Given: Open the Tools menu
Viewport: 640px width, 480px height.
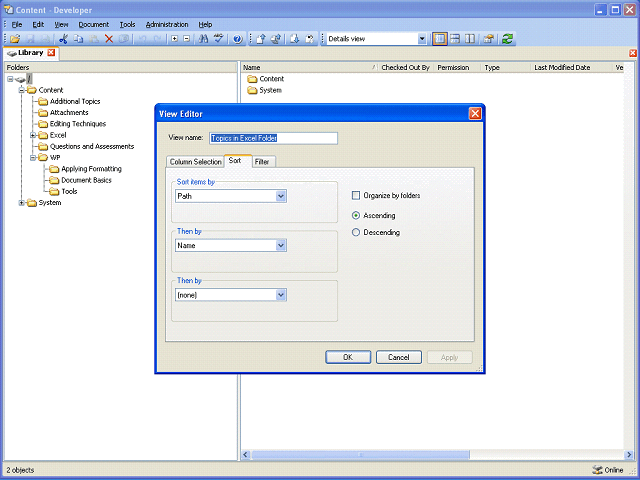Looking at the screenshot, I should 127,24.
